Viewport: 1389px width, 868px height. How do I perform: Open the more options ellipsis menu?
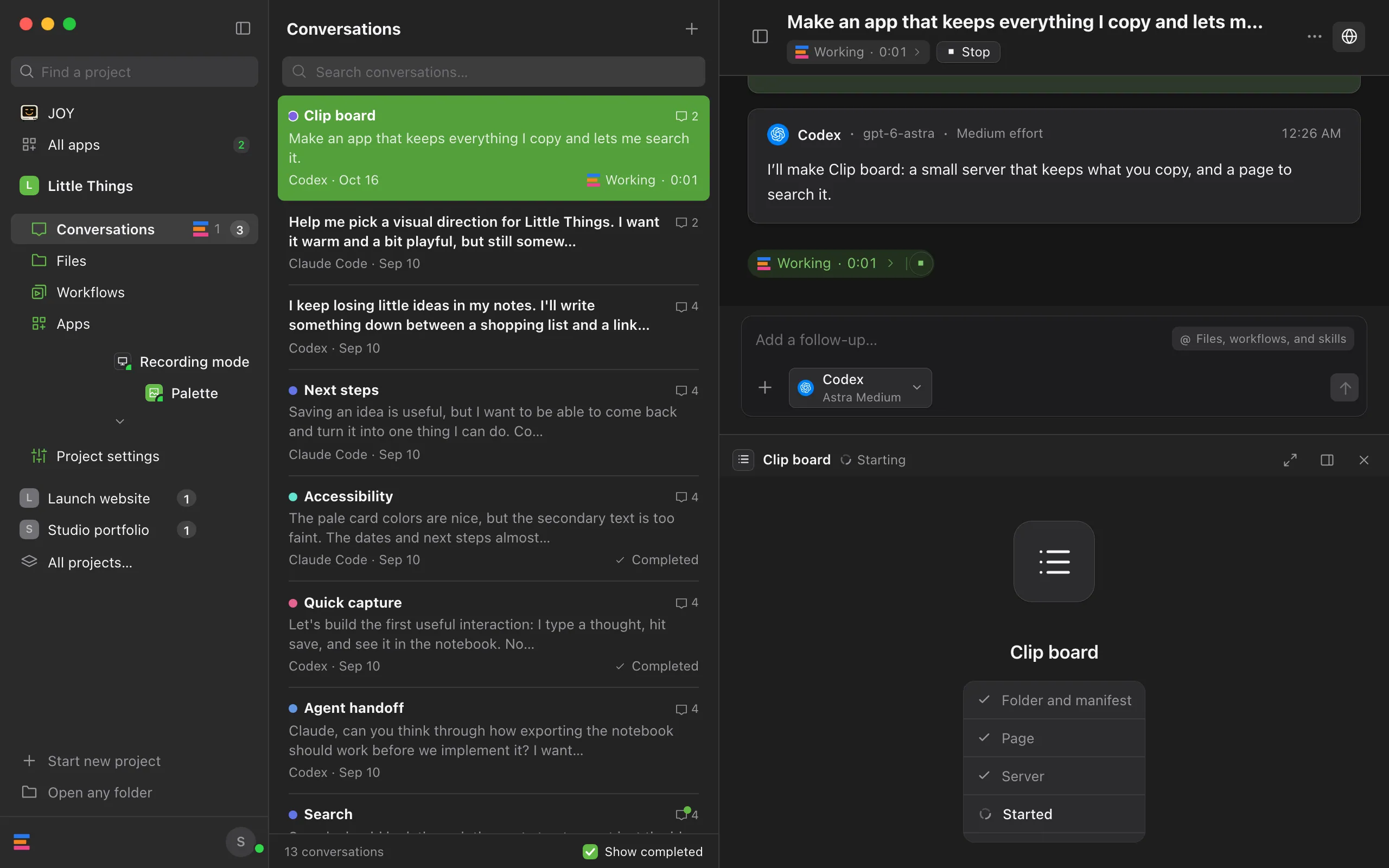[x=1314, y=37]
